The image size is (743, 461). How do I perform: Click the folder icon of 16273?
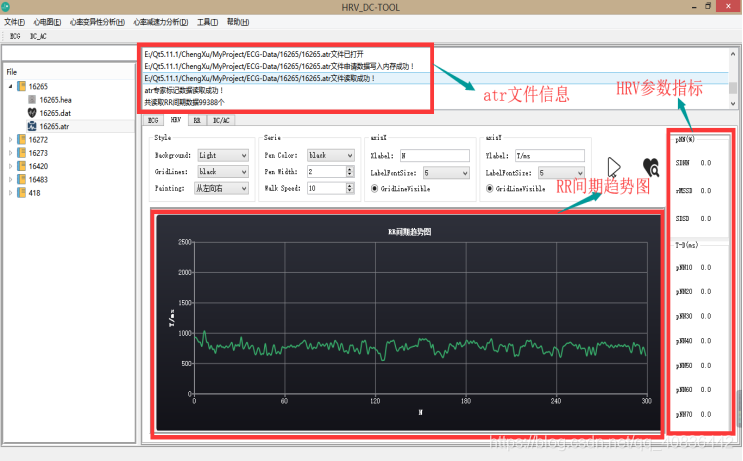point(21,153)
